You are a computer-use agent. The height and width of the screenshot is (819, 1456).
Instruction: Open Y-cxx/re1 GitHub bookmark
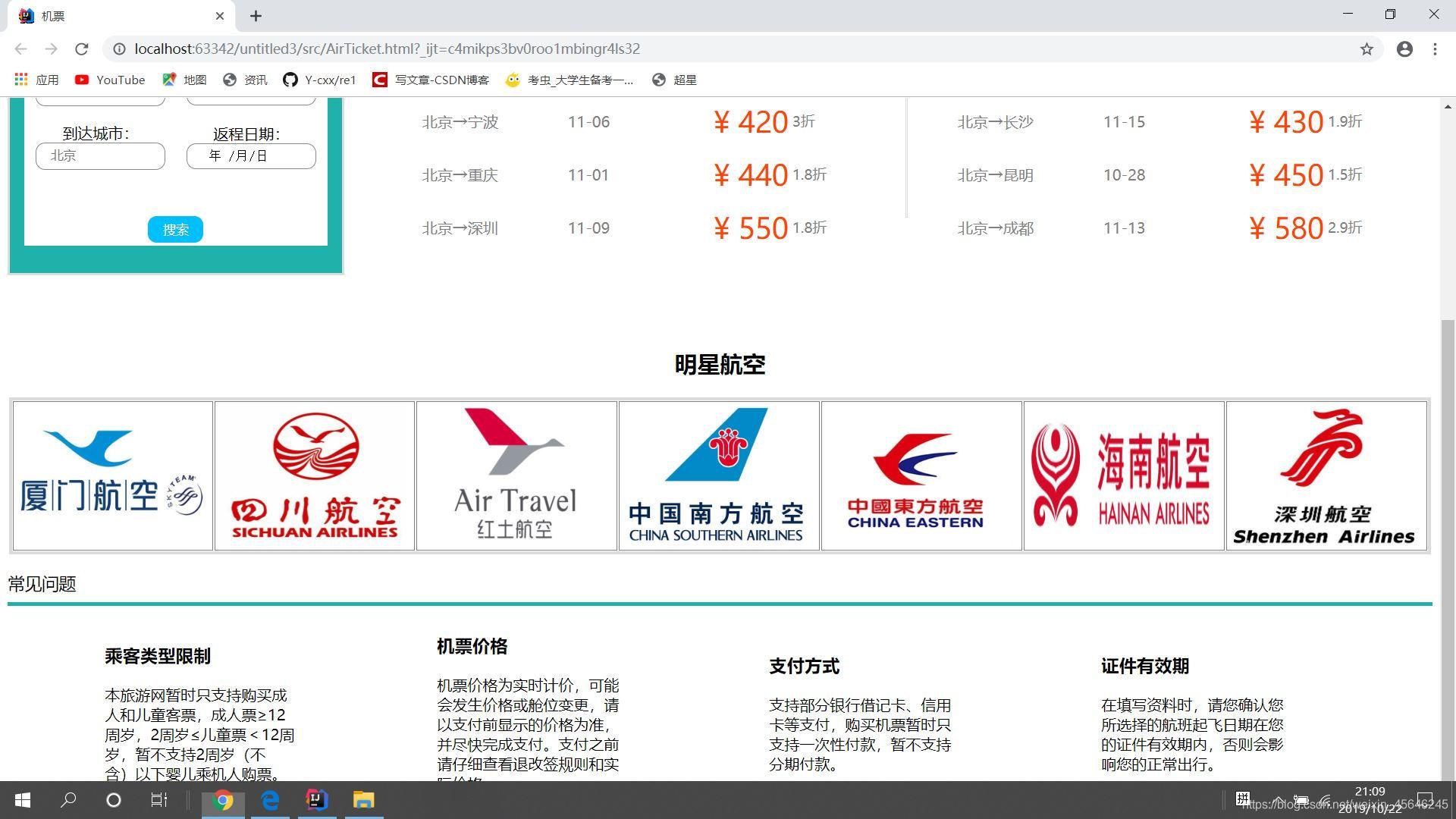(x=319, y=80)
